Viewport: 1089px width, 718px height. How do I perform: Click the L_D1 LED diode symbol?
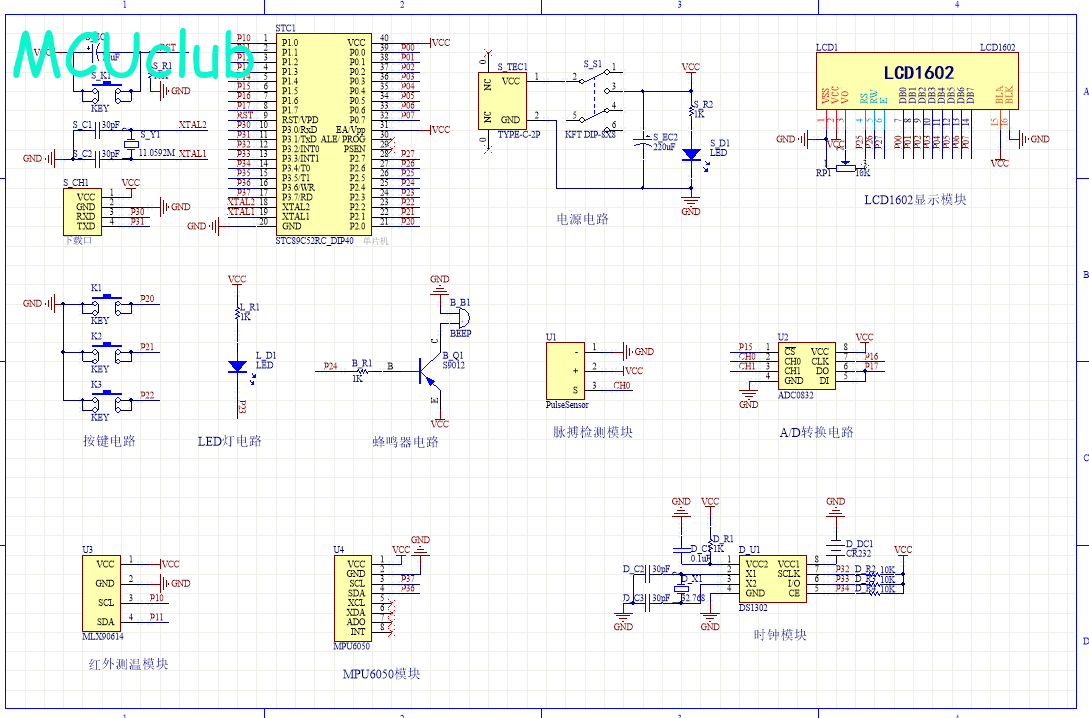tap(238, 367)
